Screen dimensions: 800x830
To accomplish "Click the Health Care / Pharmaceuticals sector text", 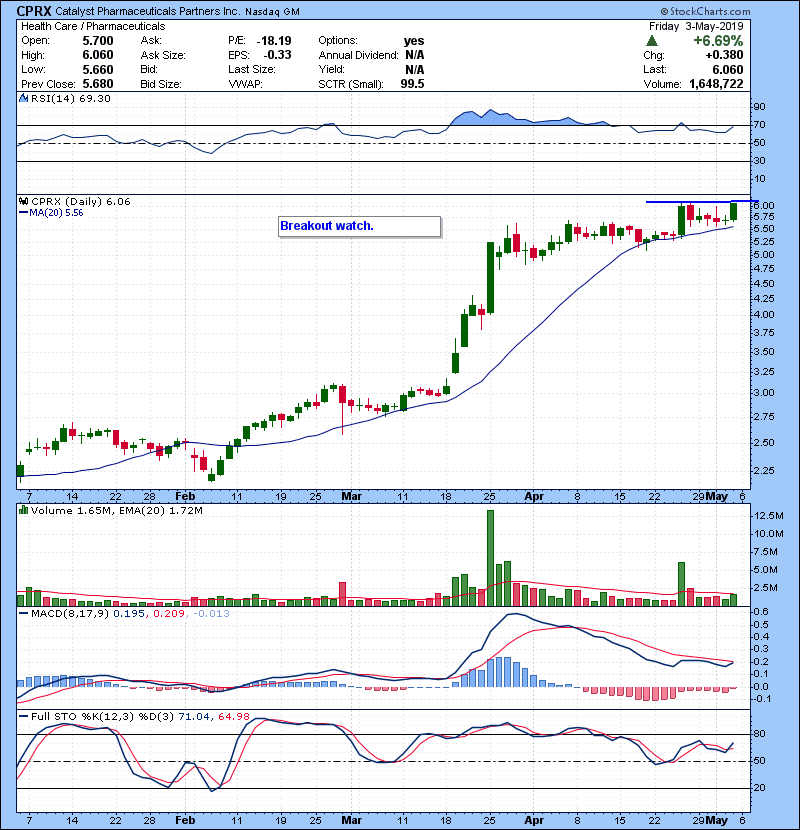I will click(x=93, y=26).
